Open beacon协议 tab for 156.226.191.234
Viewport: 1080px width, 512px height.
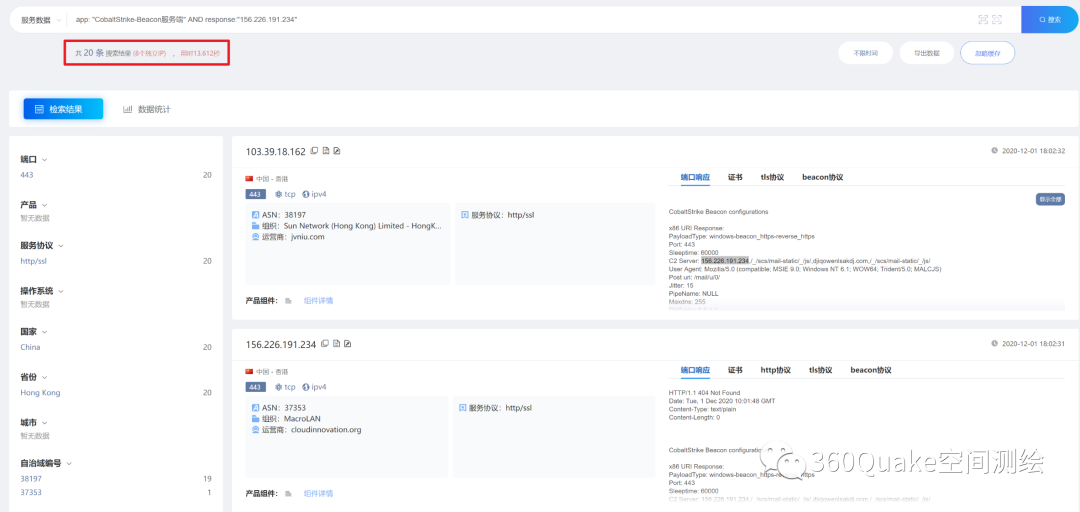click(871, 370)
